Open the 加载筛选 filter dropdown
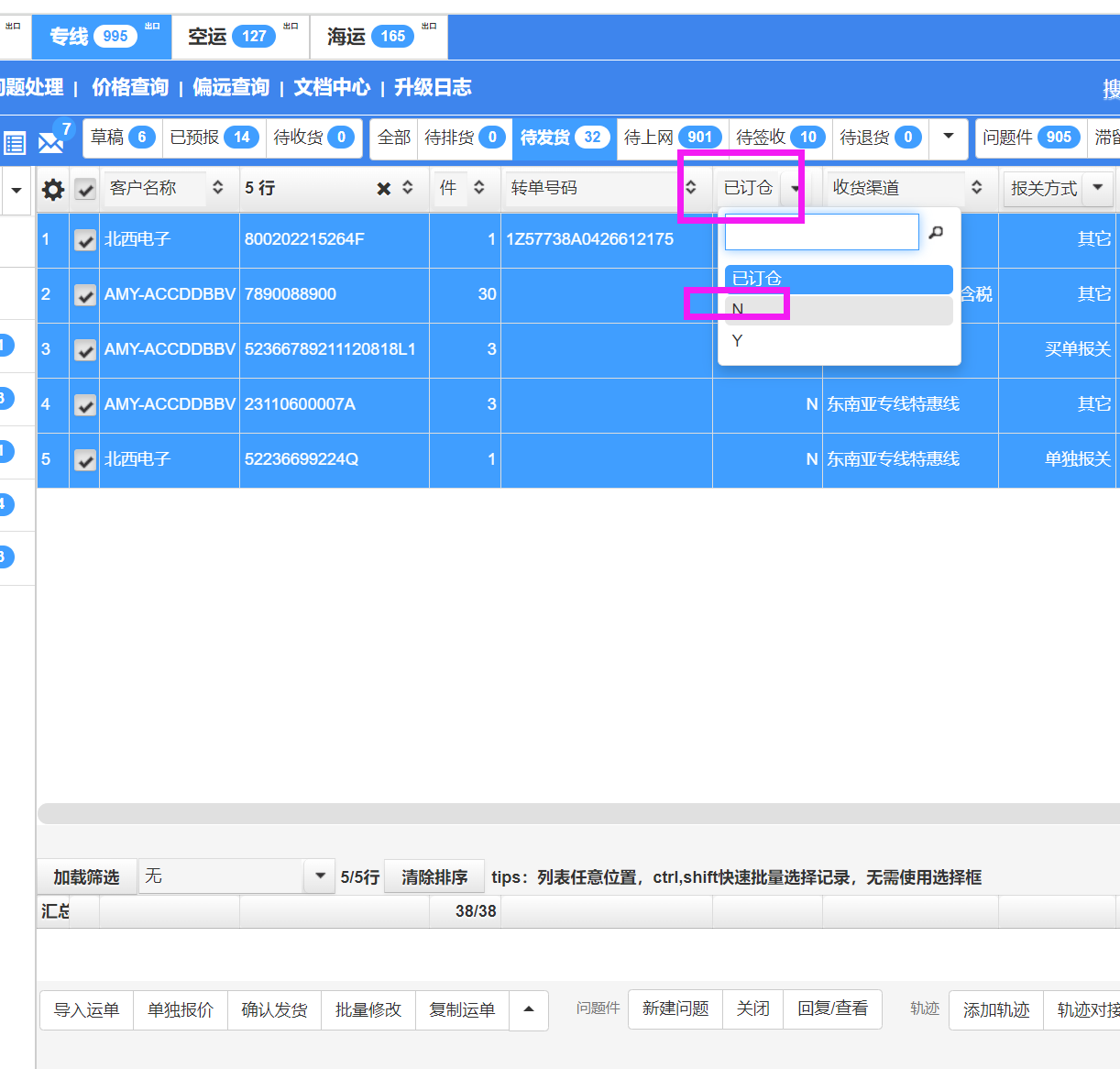Image resolution: width=1120 pixels, height=1069 pixels. (x=319, y=876)
